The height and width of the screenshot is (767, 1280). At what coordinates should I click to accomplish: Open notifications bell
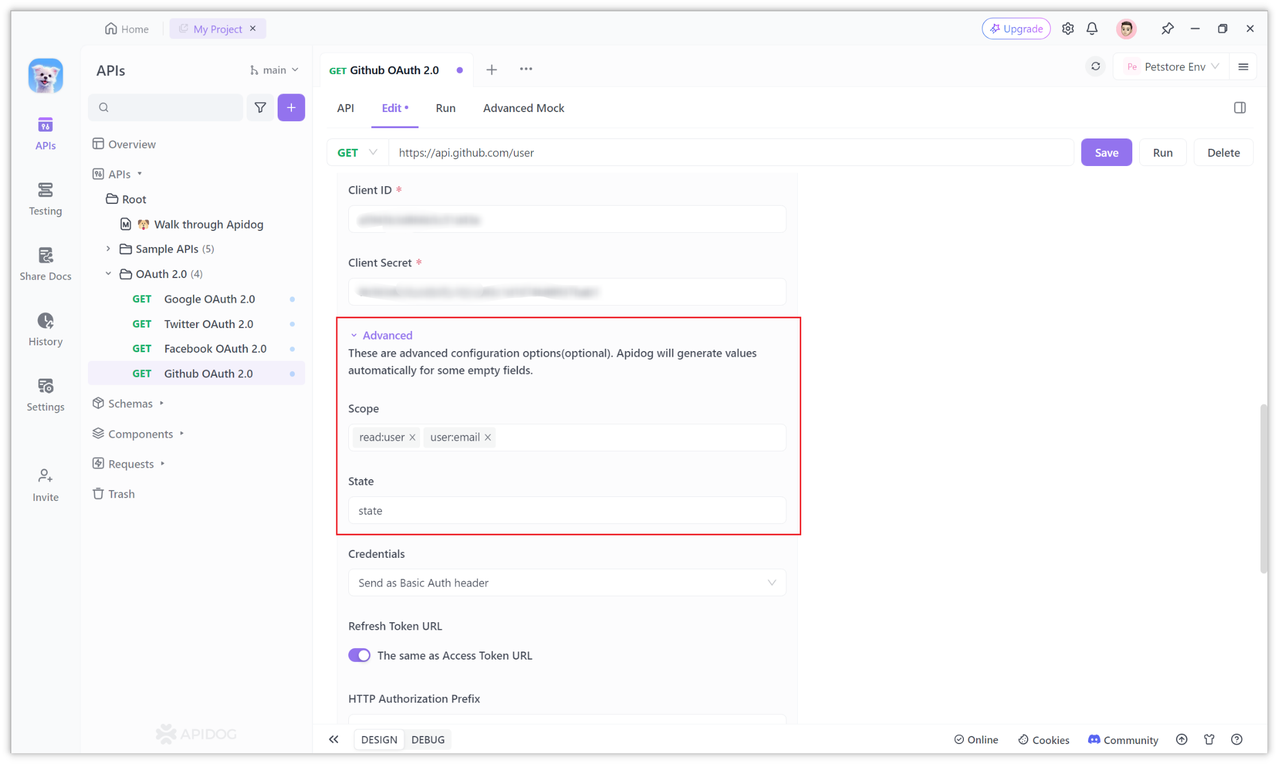click(1092, 29)
